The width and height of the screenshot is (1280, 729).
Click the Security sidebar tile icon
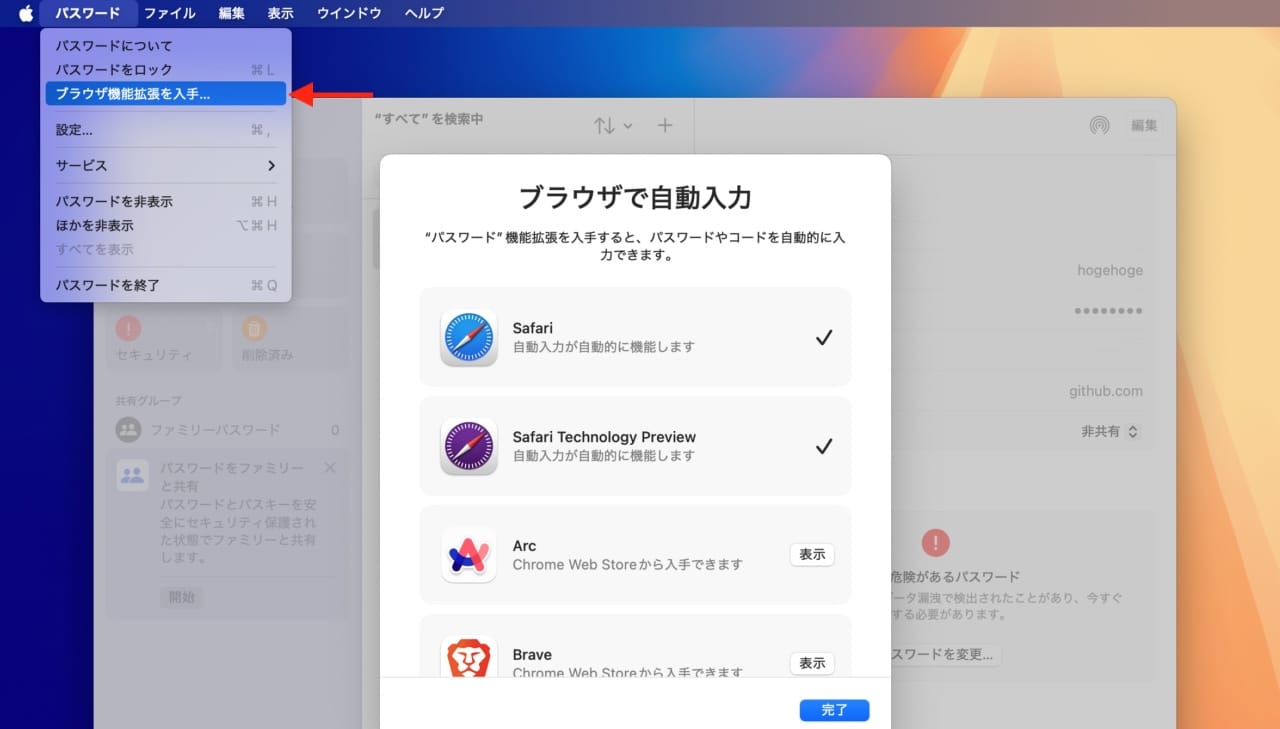pos(128,328)
